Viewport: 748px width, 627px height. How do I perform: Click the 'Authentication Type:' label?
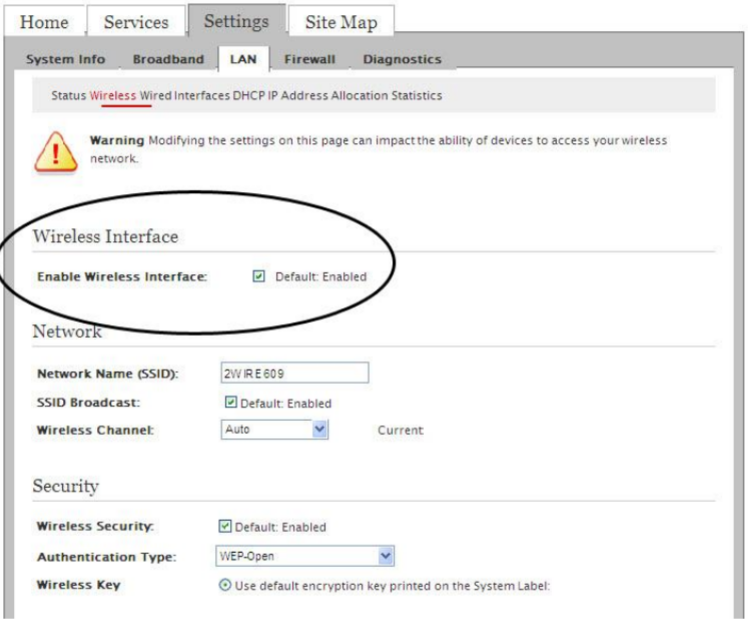tap(107, 557)
